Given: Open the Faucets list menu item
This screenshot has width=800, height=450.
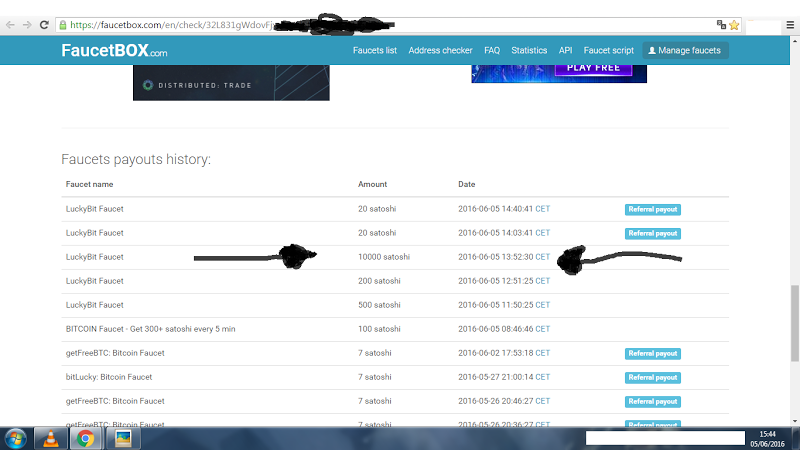Looking at the screenshot, I should 375,50.
